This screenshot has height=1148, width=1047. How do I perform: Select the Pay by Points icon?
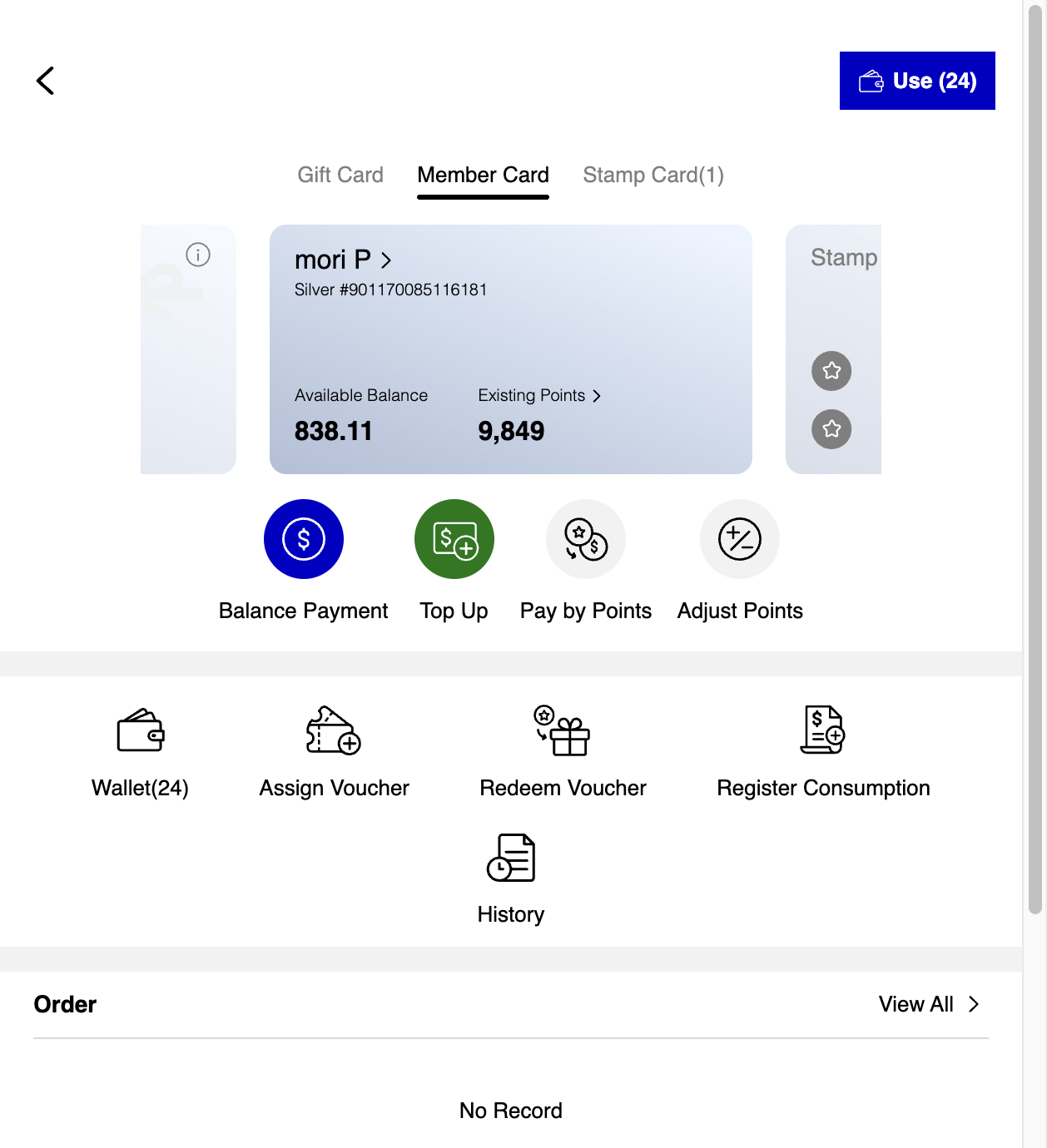point(586,539)
